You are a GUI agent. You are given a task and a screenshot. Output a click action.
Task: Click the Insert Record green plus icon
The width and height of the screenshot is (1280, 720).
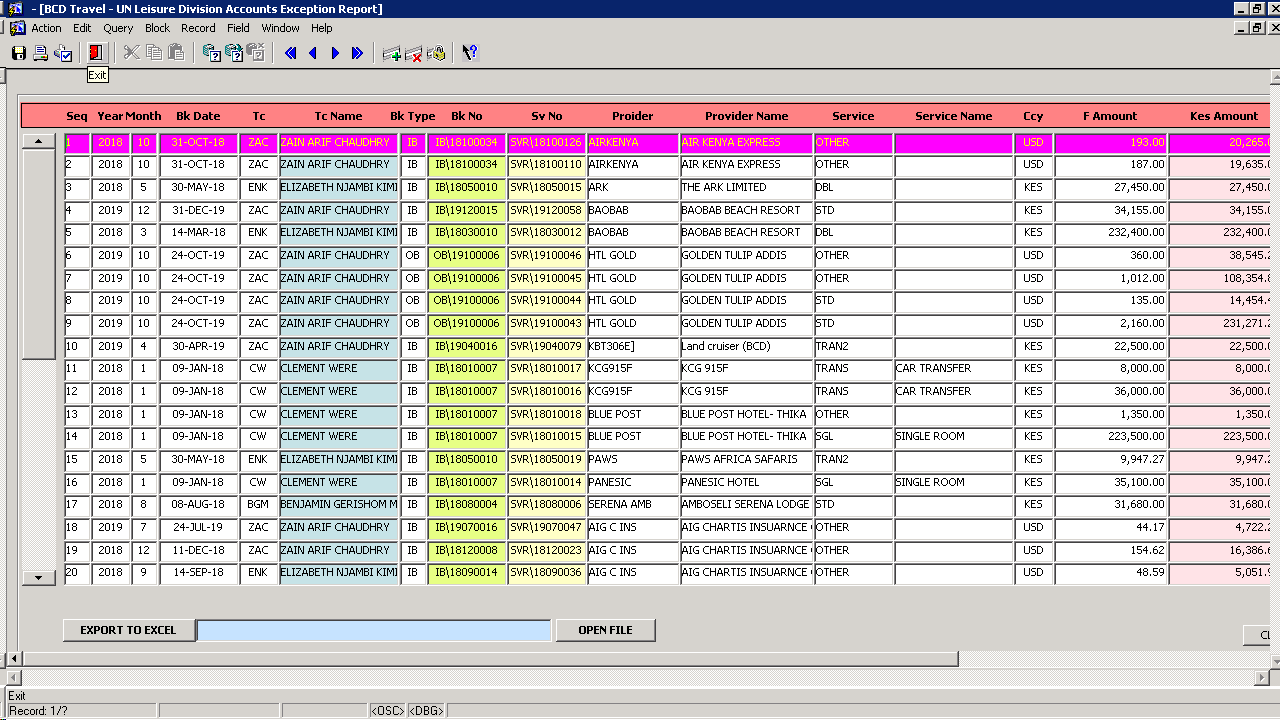392,53
